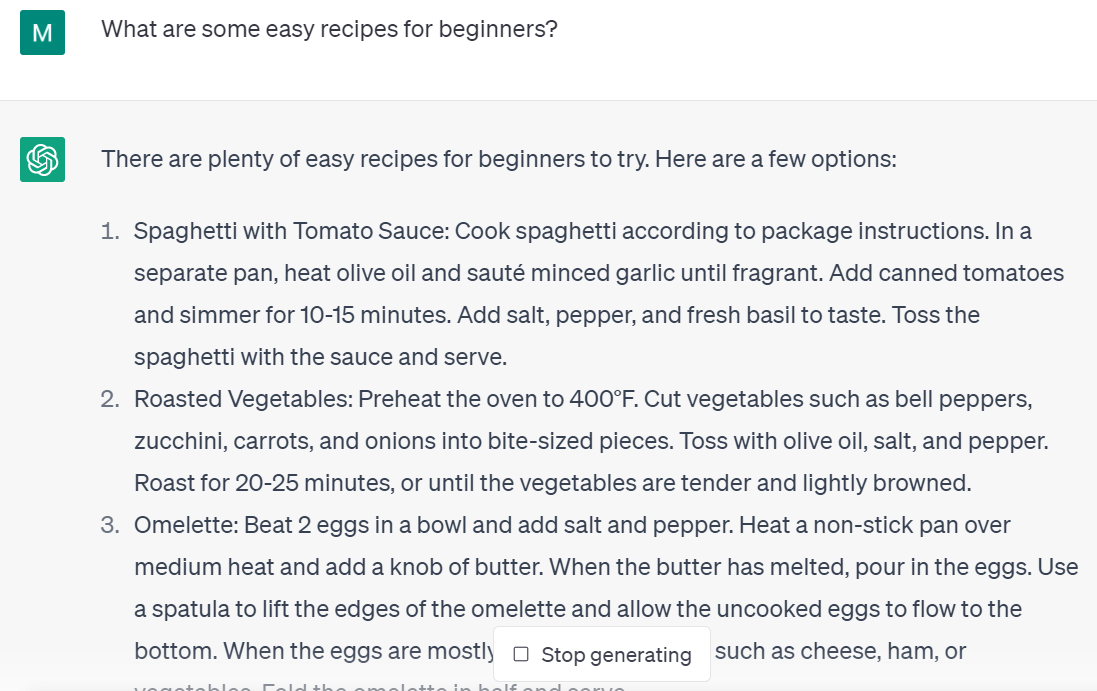Click list number 1 marker
Screen dimensions: 1097x691
pos(111,232)
